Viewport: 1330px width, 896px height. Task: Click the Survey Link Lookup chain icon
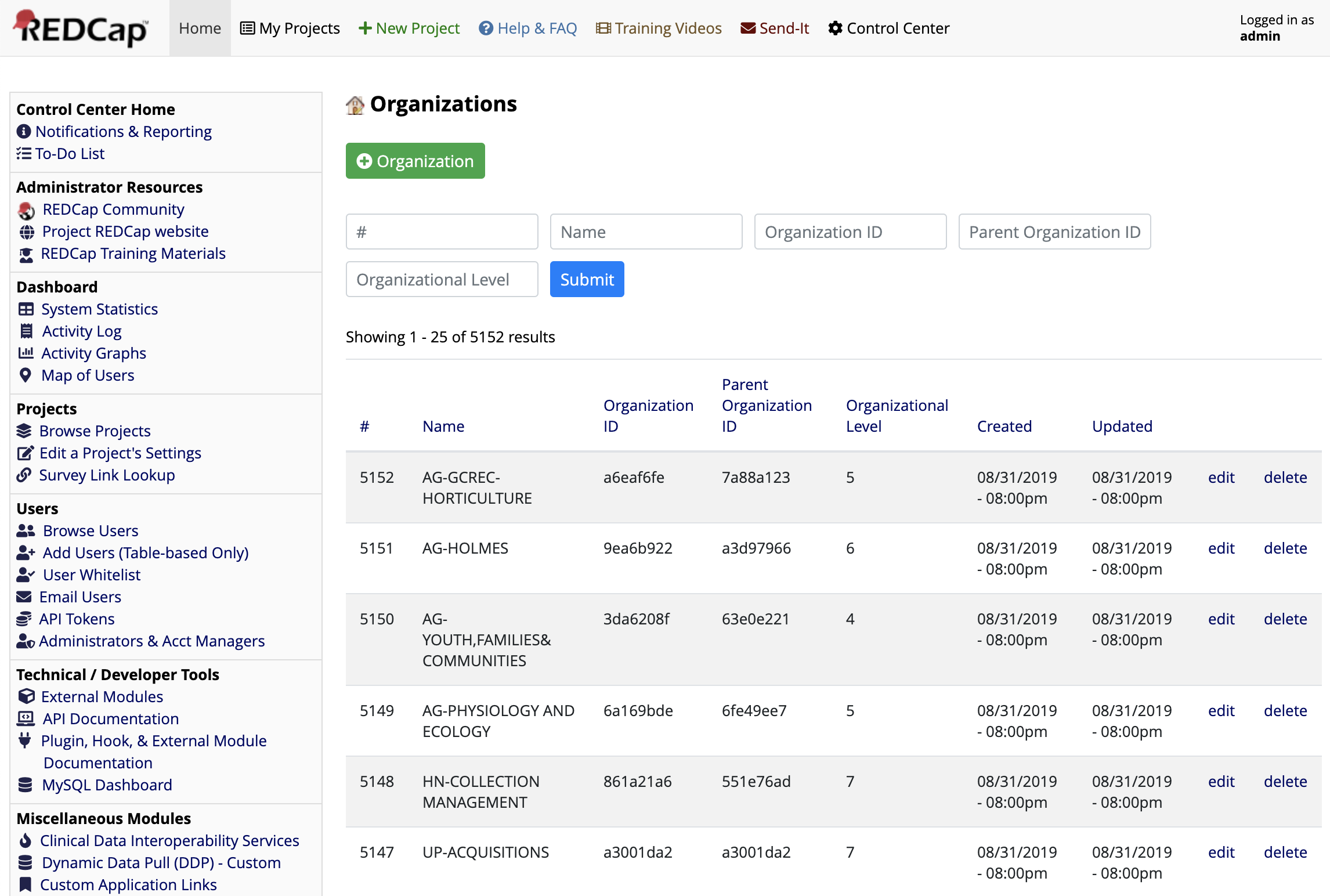24,475
